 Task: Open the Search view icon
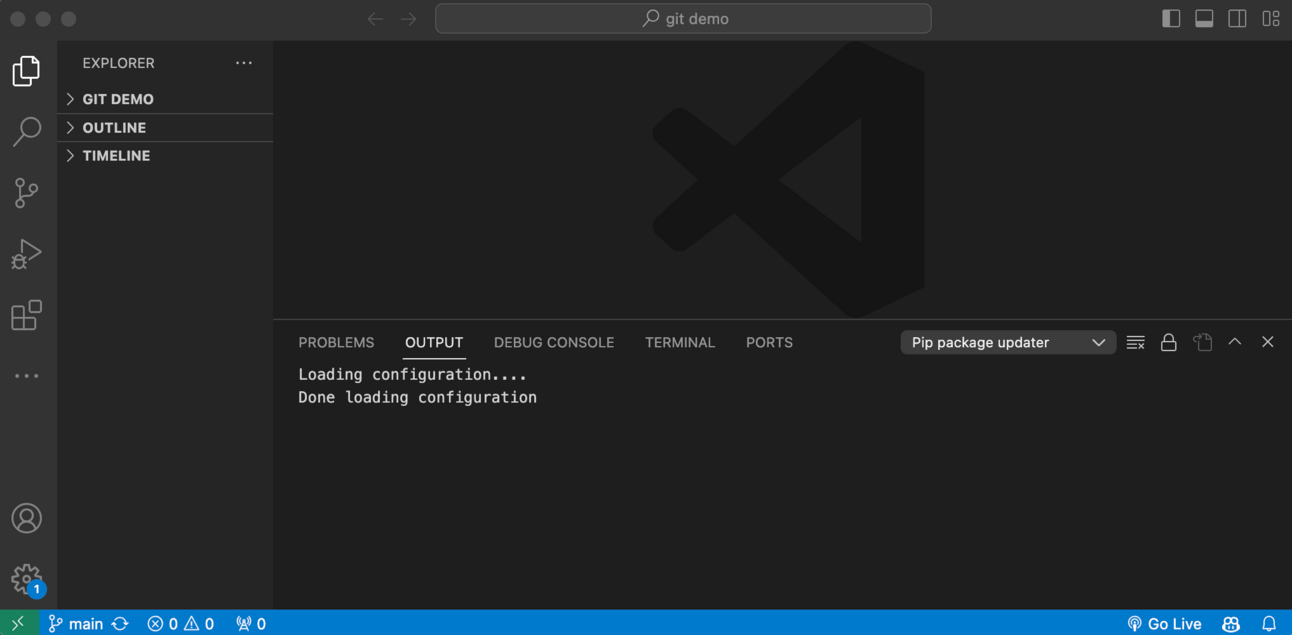(x=27, y=131)
